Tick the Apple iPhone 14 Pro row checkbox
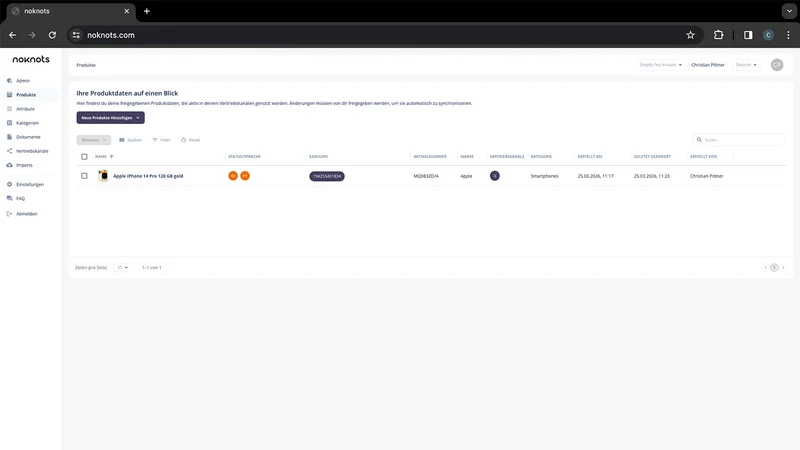The height and width of the screenshot is (450, 800). tap(84, 176)
